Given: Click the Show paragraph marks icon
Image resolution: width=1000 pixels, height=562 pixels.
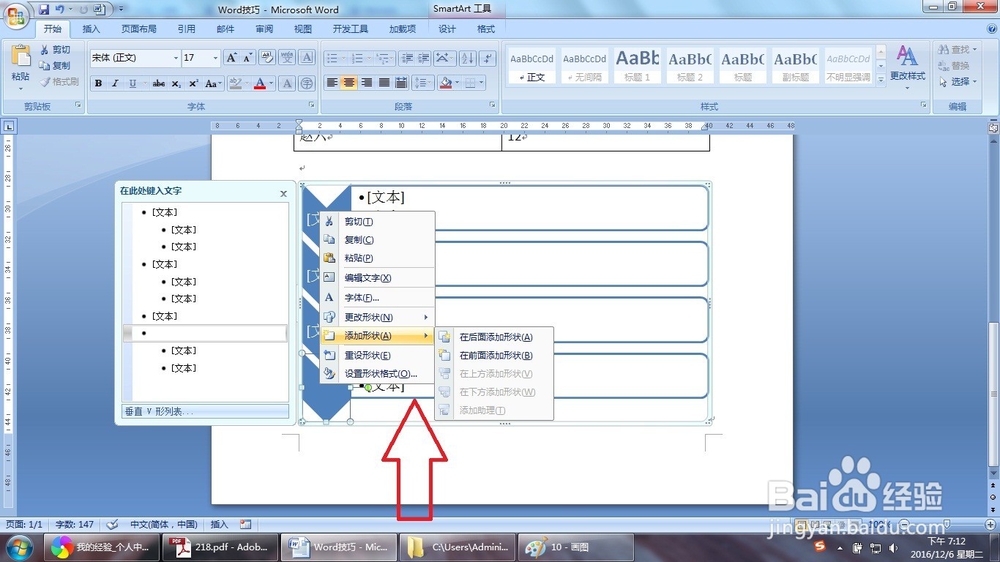Looking at the screenshot, I should [488, 58].
